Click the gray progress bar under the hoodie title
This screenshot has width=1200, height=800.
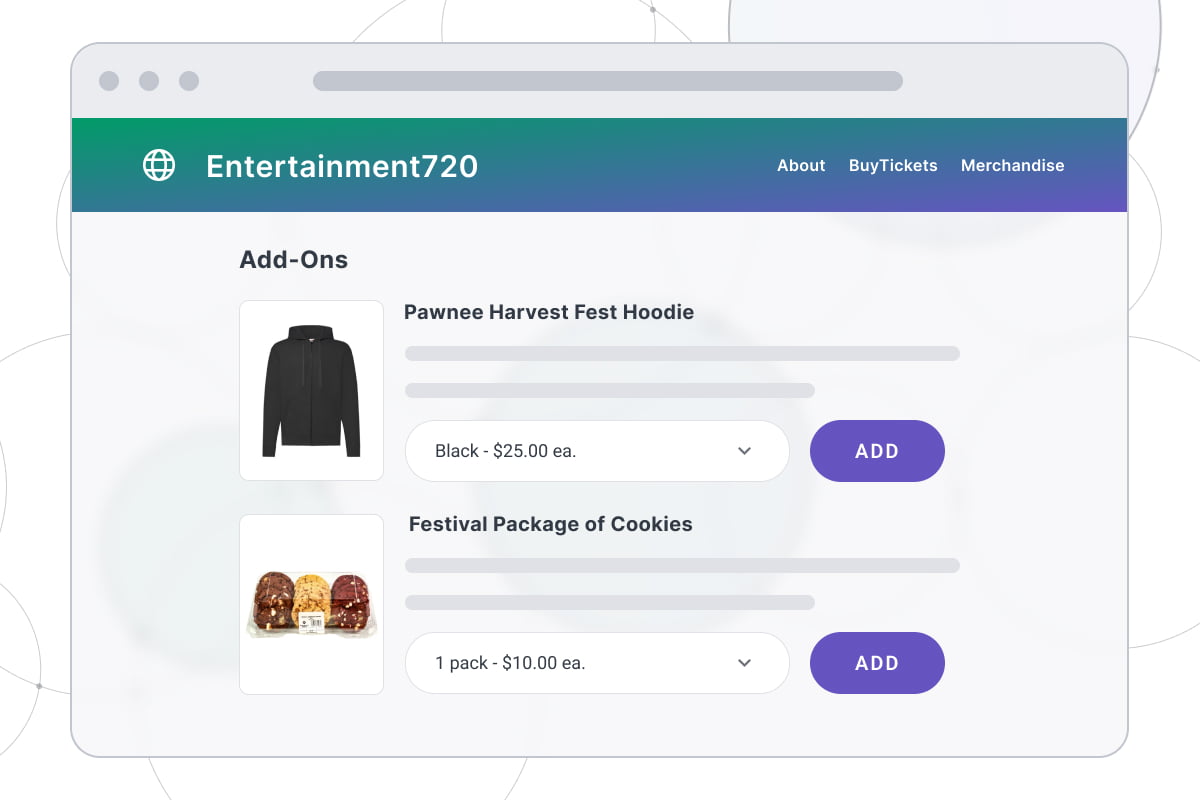pyautogui.click(x=681, y=353)
